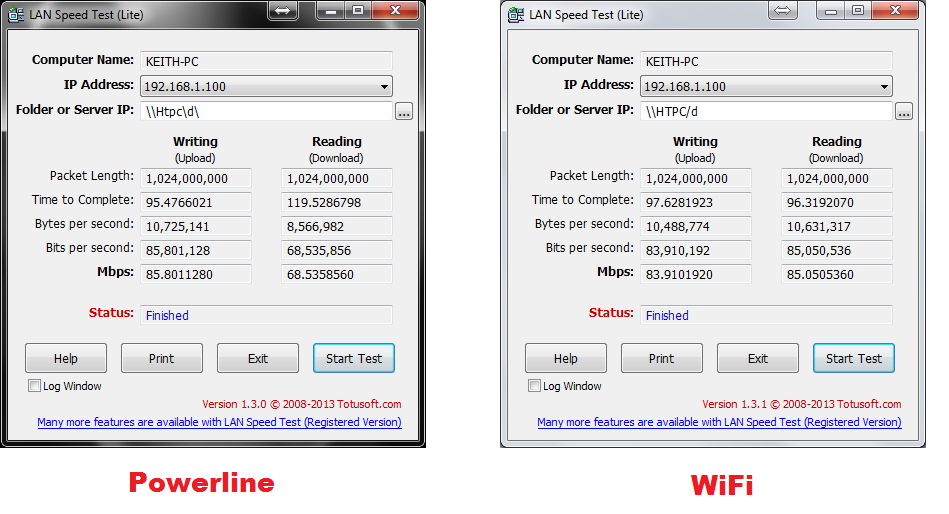Image resolution: width=949 pixels, height=514 pixels.
Task: Click Finished status field in WiFi window
Action: tap(766, 315)
